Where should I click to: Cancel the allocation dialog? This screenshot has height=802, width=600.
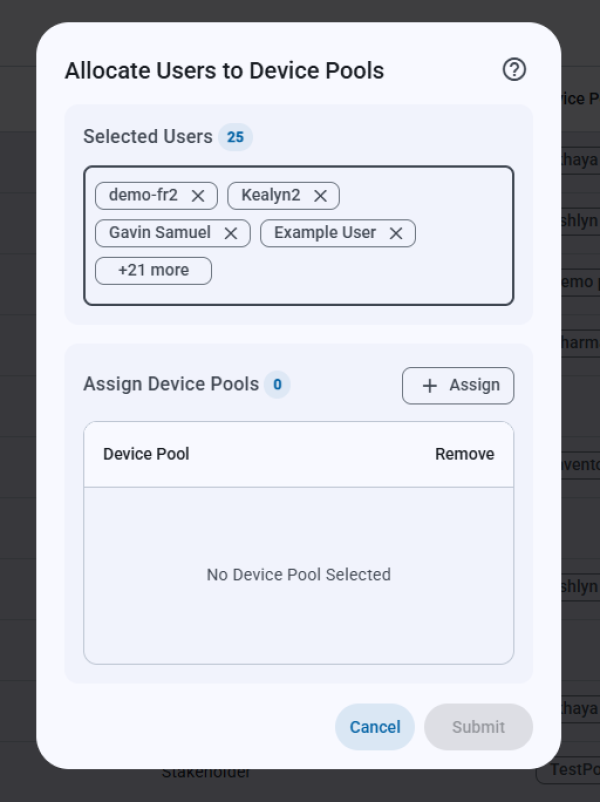coord(375,727)
